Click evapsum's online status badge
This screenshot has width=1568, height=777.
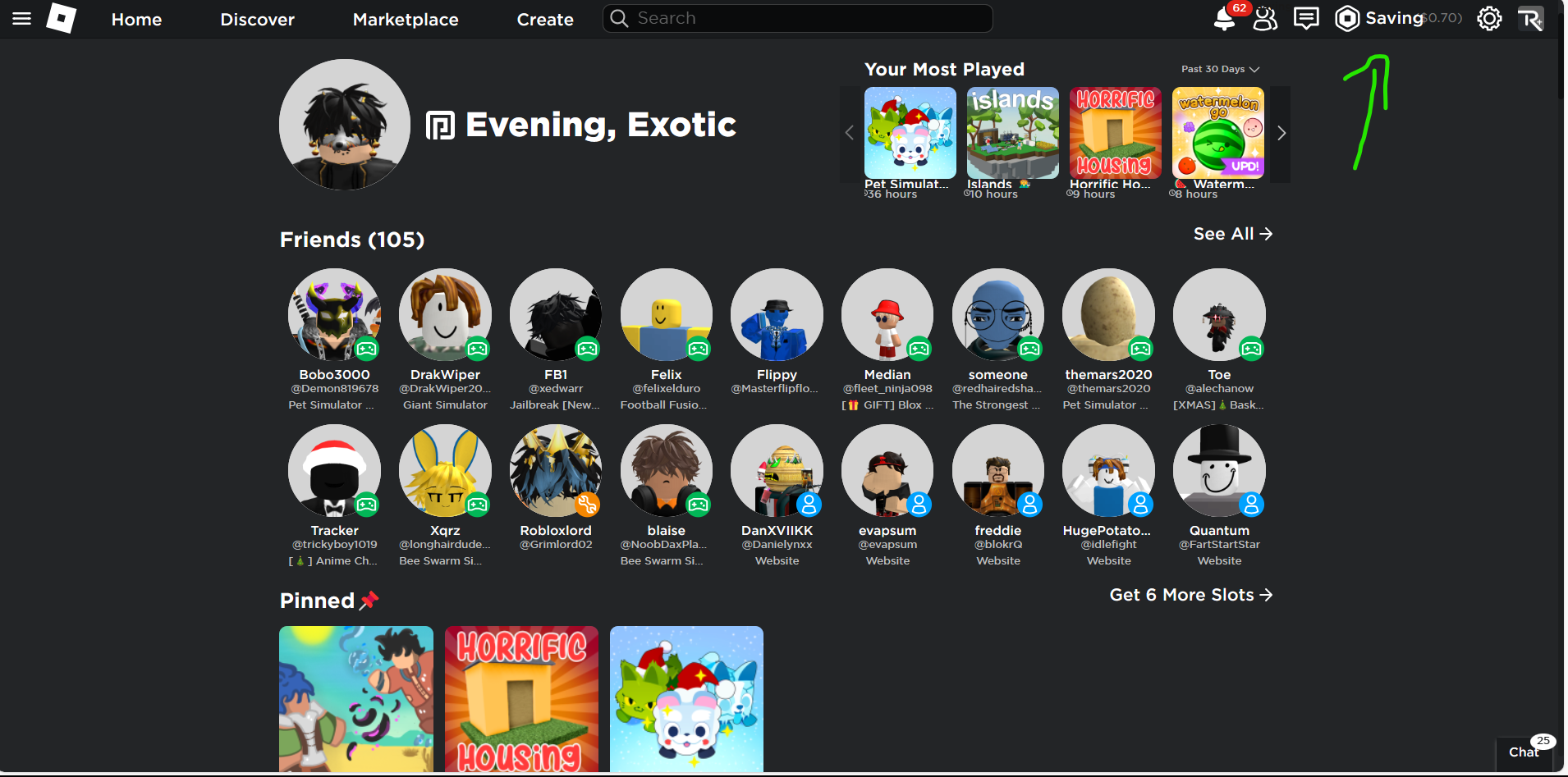pyautogui.click(x=919, y=505)
